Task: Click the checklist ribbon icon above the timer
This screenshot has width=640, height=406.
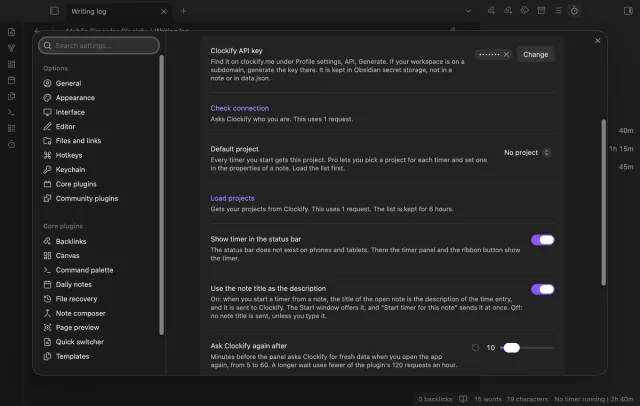Action: point(11,129)
